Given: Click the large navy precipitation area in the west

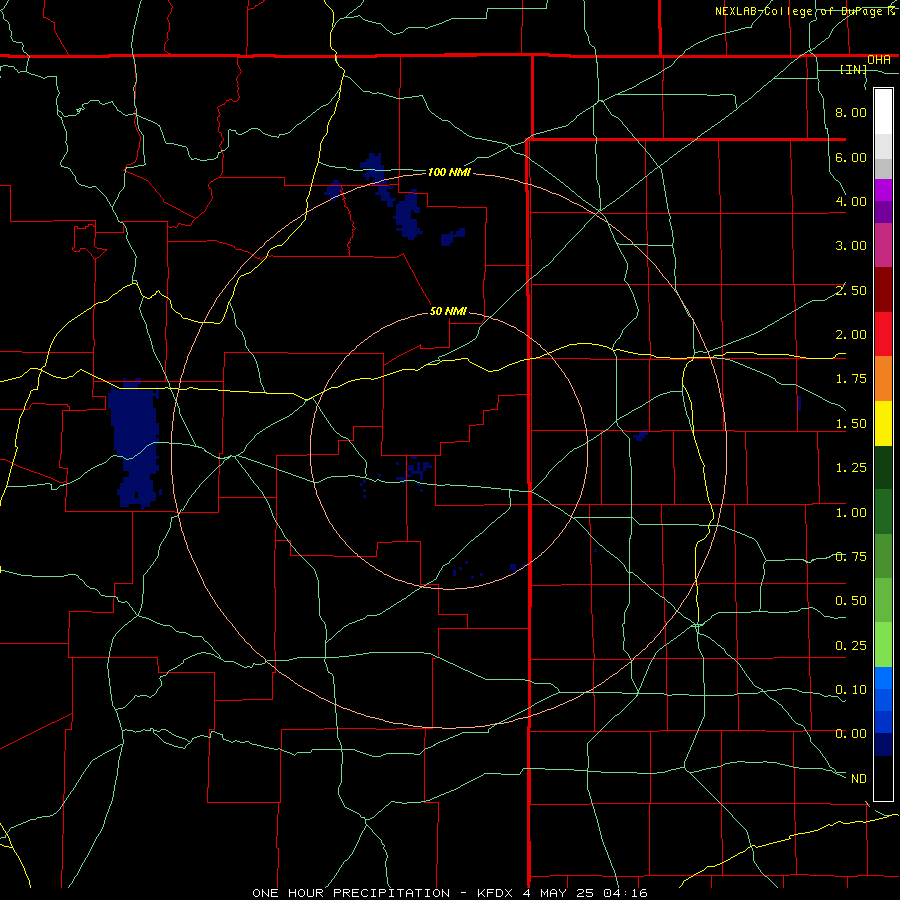Looking at the screenshot, I should [135, 442].
